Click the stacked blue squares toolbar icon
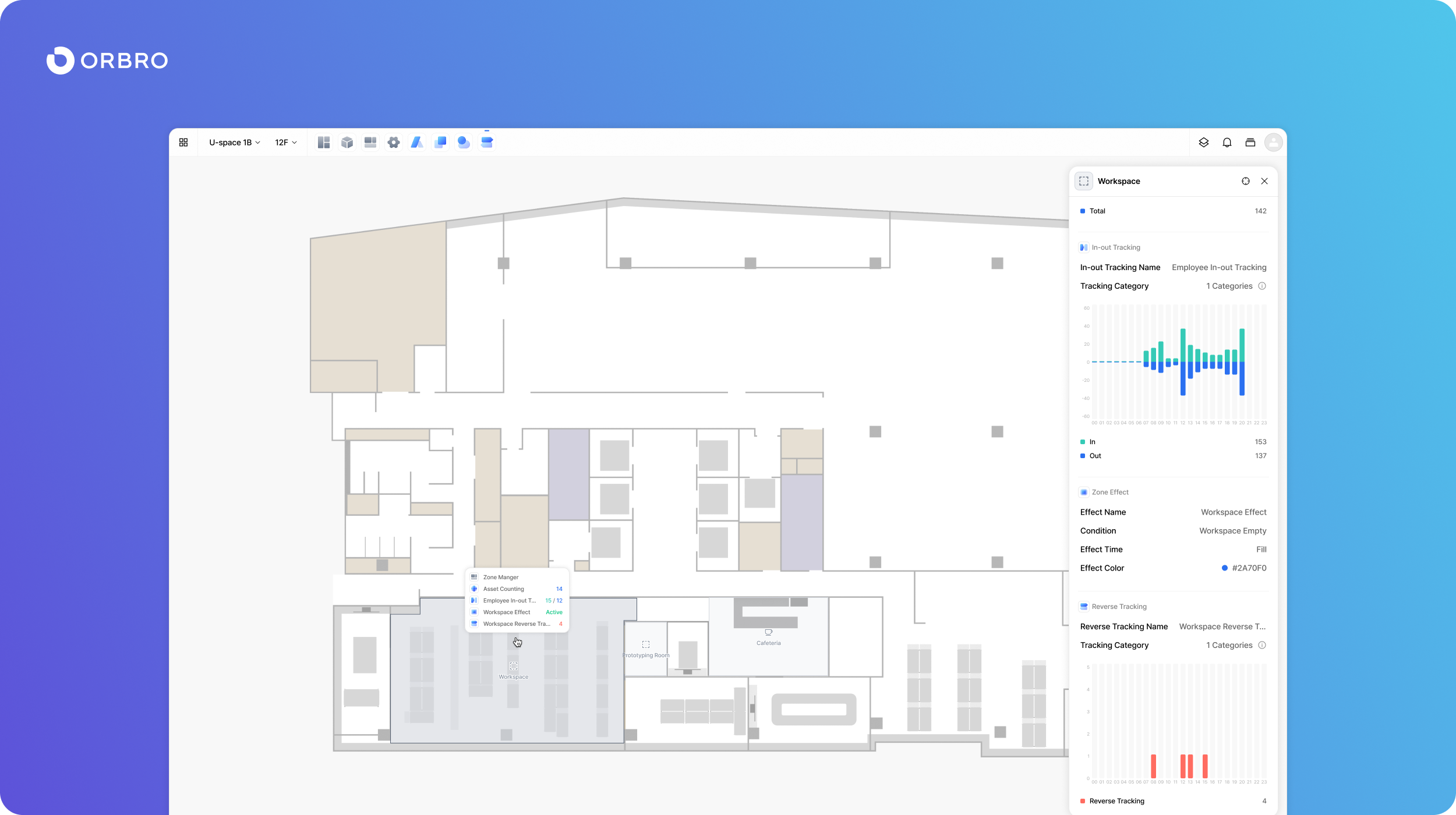Image resolution: width=1456 pixels, height=815 pixels. pyautogui.click(x=440, y=142)
